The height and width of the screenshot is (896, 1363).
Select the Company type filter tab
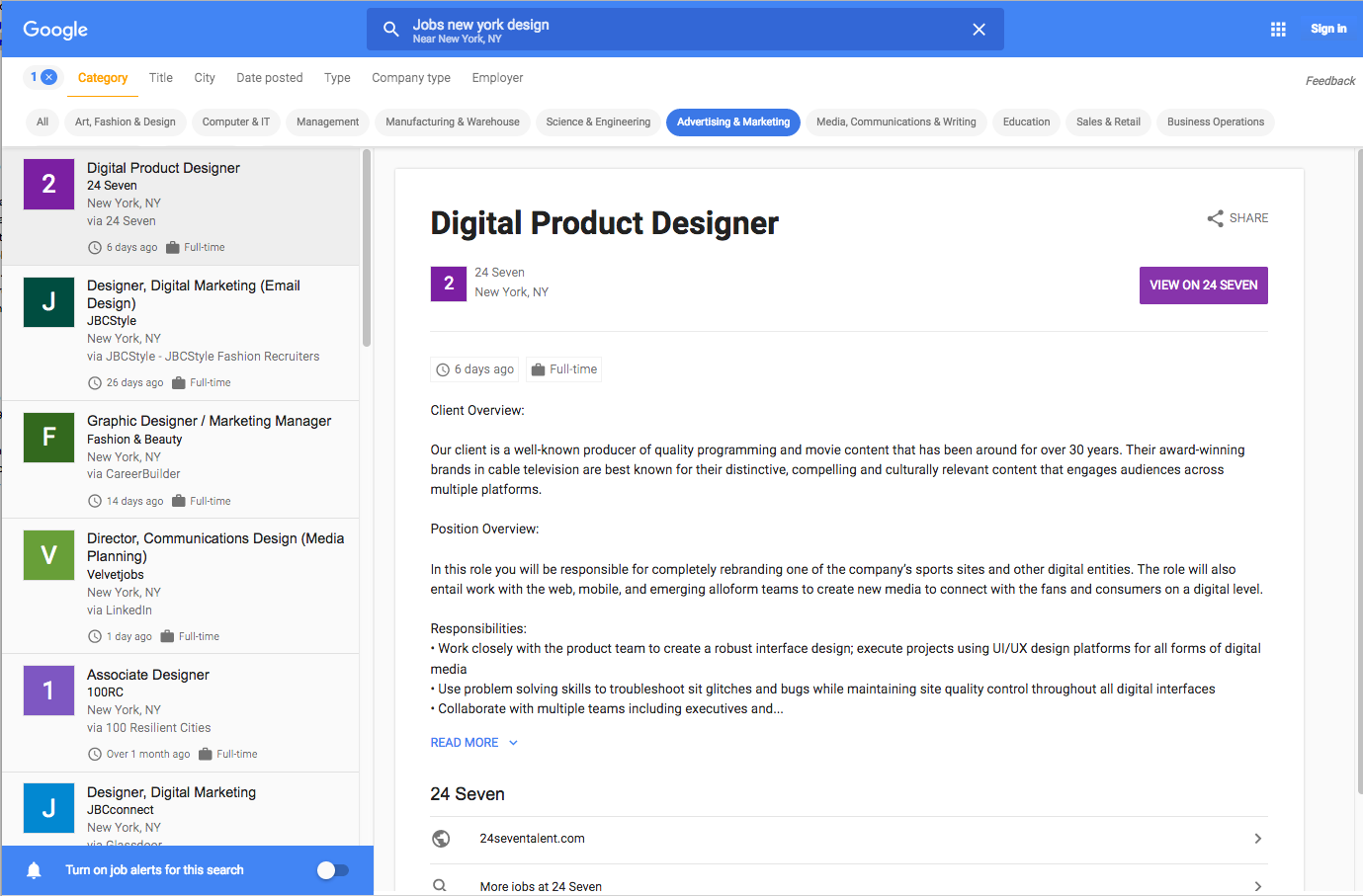click(411, 78)
